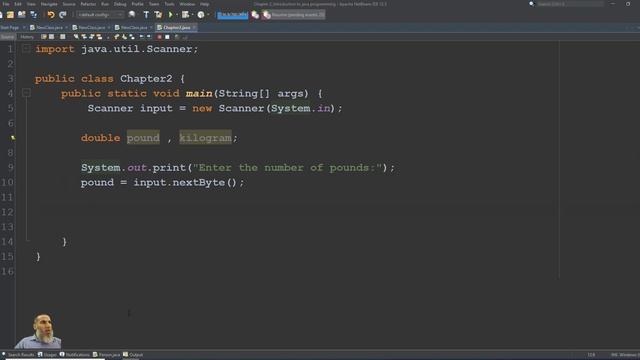Expand the Debug Project dropdown arrow

tap(192, 15)
